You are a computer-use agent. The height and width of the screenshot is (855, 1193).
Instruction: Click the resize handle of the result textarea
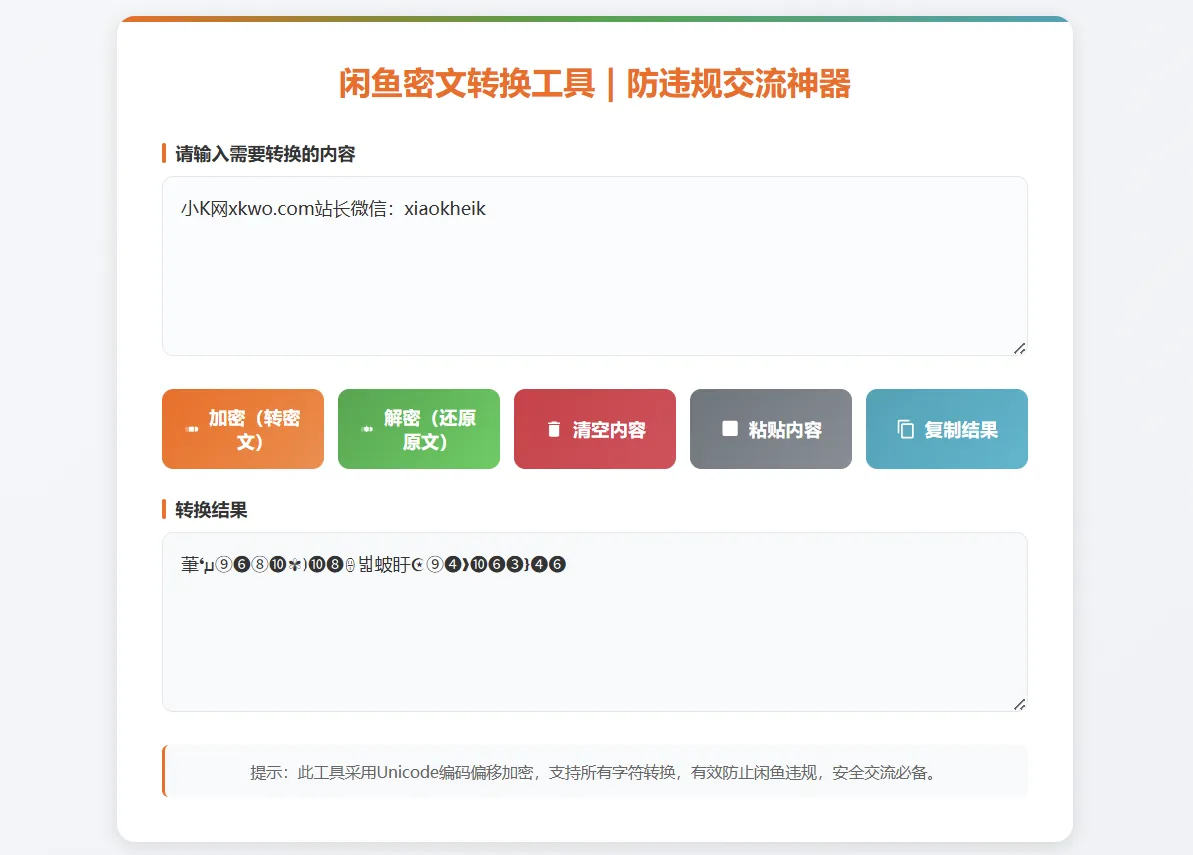[1020, 705]
